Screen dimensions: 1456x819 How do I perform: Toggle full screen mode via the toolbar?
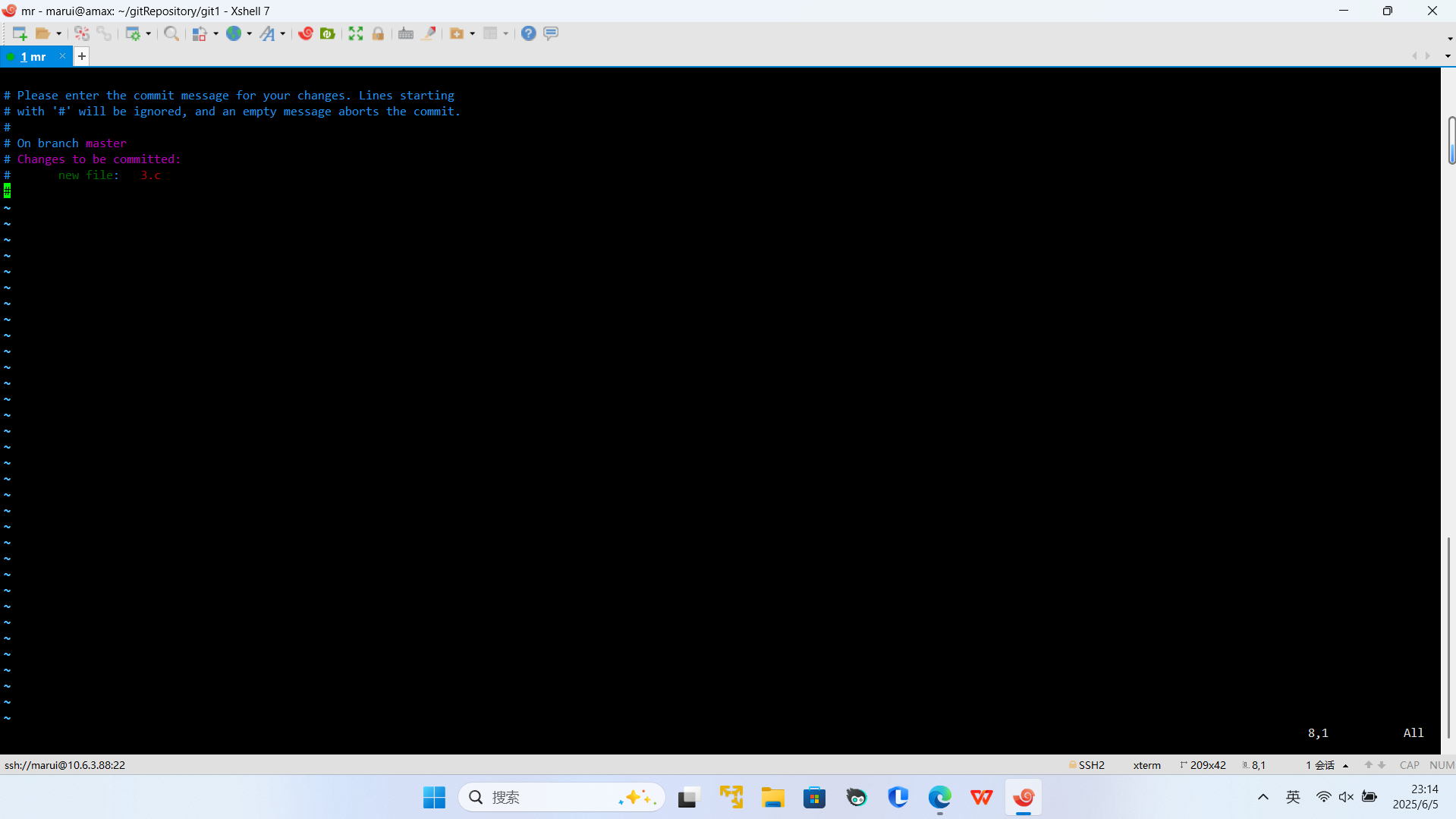[355, 33]
